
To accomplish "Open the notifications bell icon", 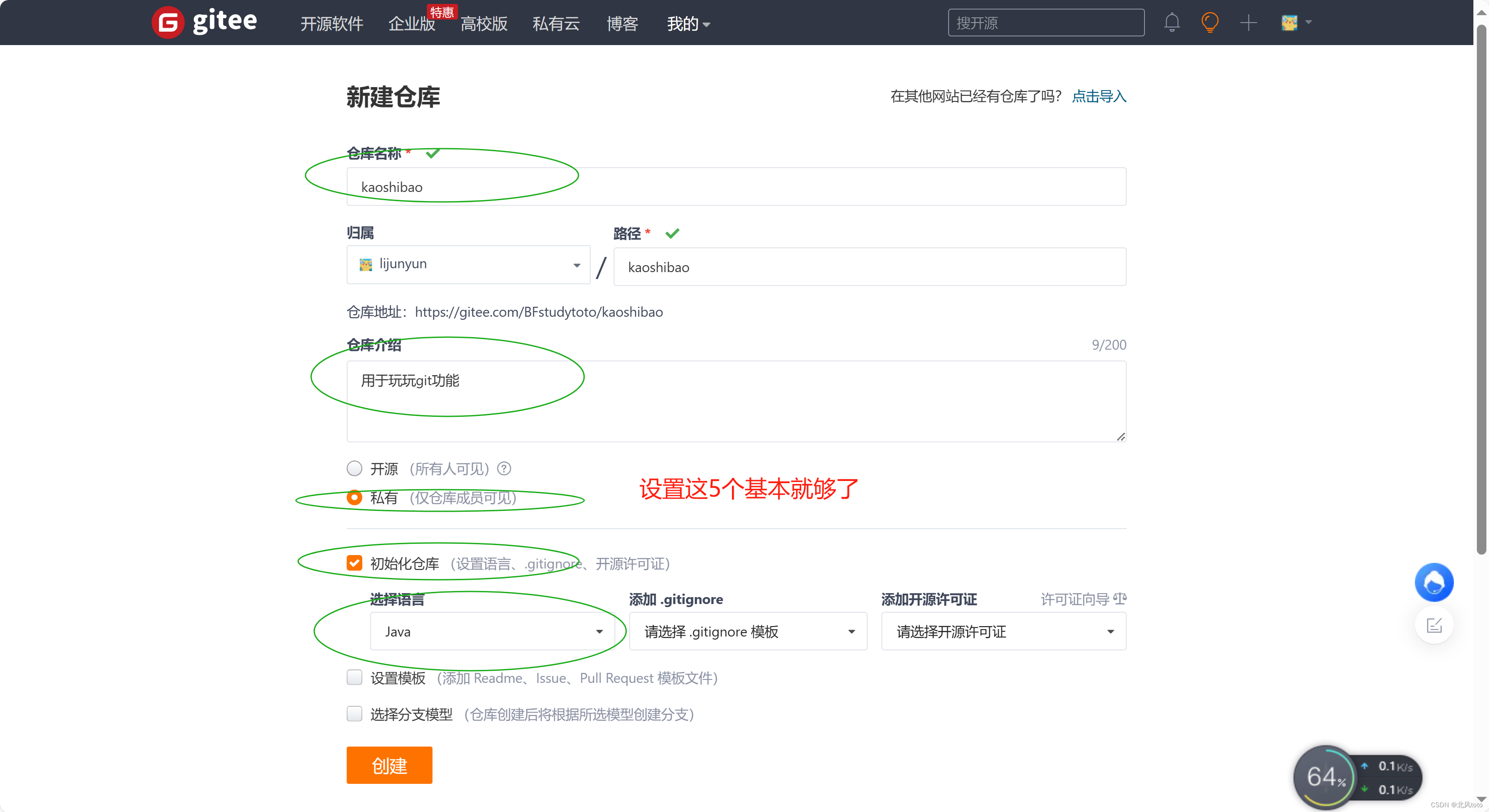I will click(1172, 23).
